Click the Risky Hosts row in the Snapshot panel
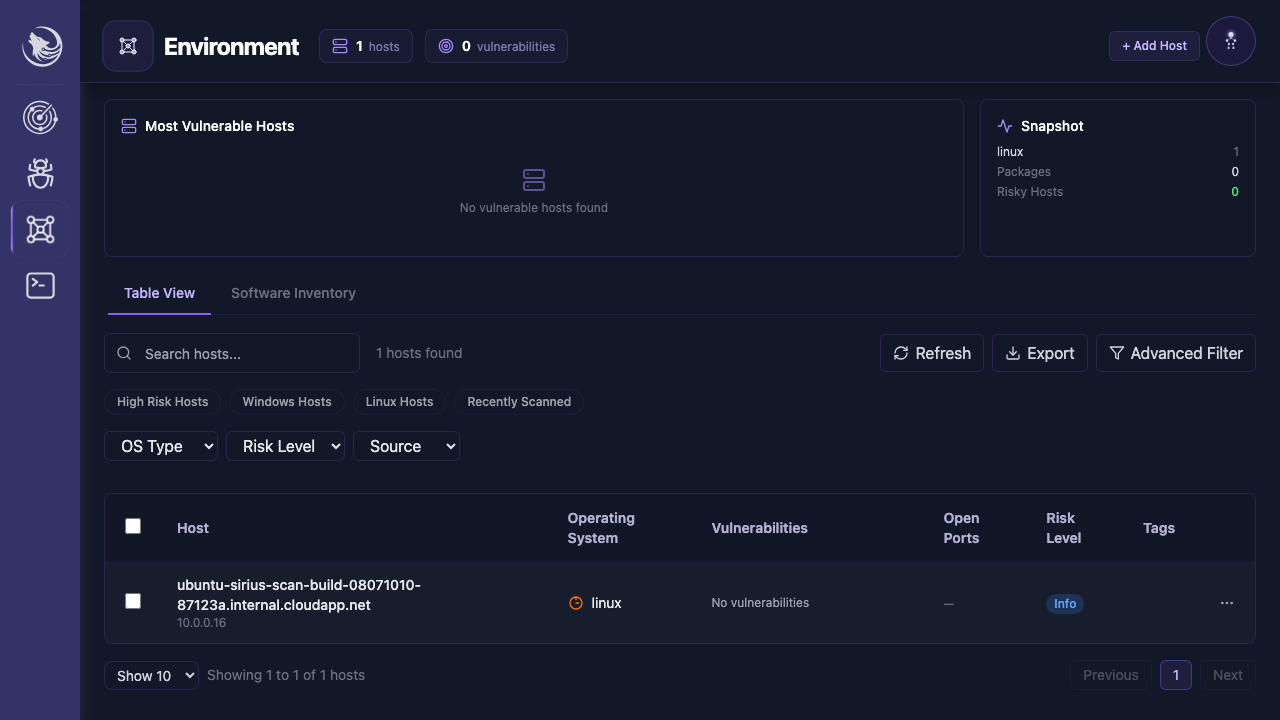The height and width of the screenshot is (720, 1280). pyautogui.click(x=1118, y=192)
